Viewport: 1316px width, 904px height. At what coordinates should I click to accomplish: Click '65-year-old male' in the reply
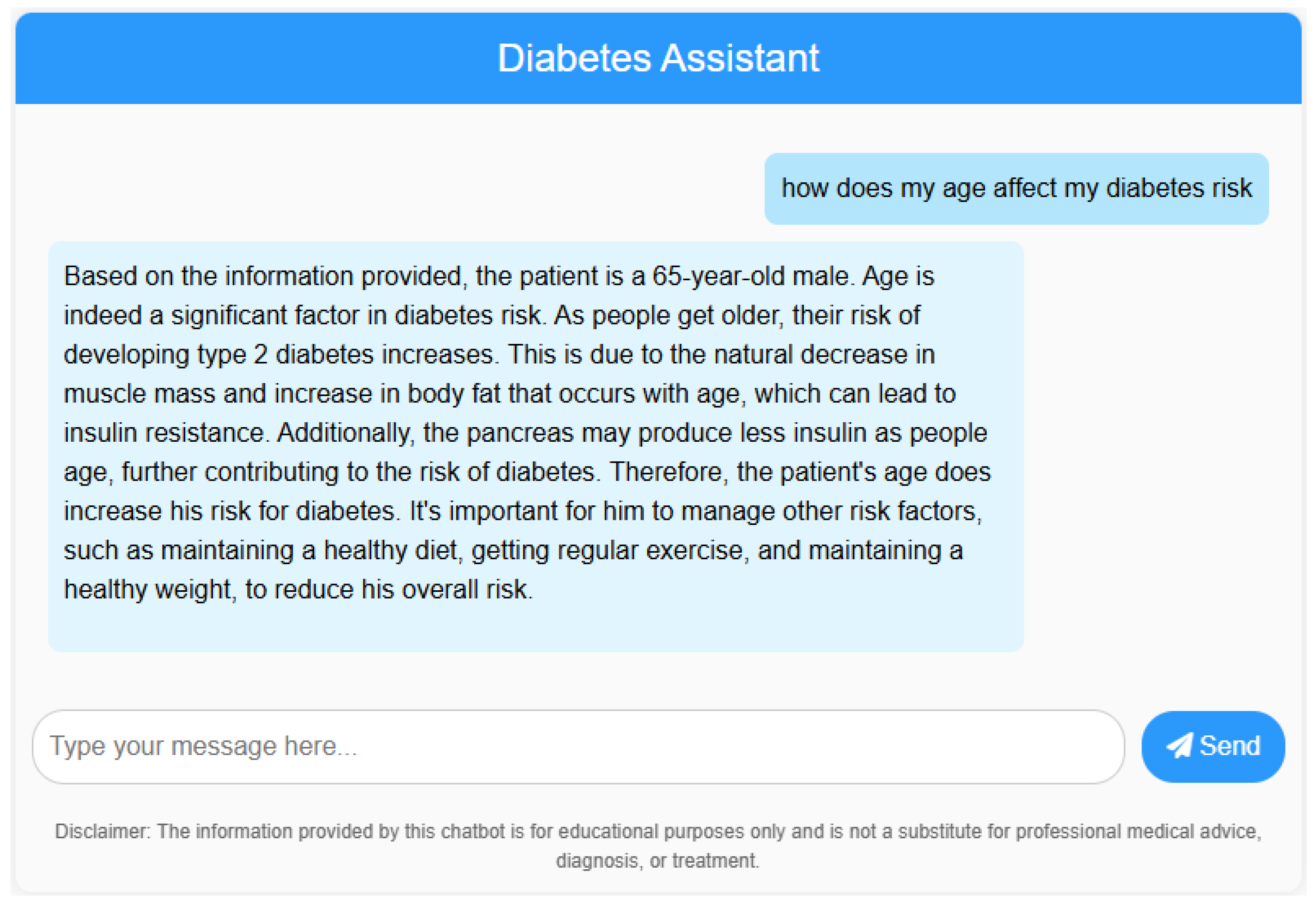tap(752, 277)
